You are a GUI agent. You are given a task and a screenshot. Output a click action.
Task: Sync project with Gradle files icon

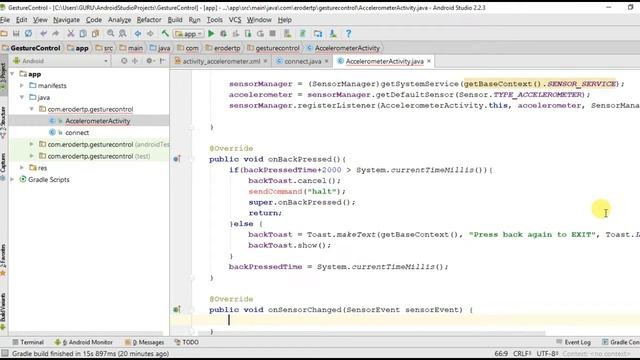(302, 33)
